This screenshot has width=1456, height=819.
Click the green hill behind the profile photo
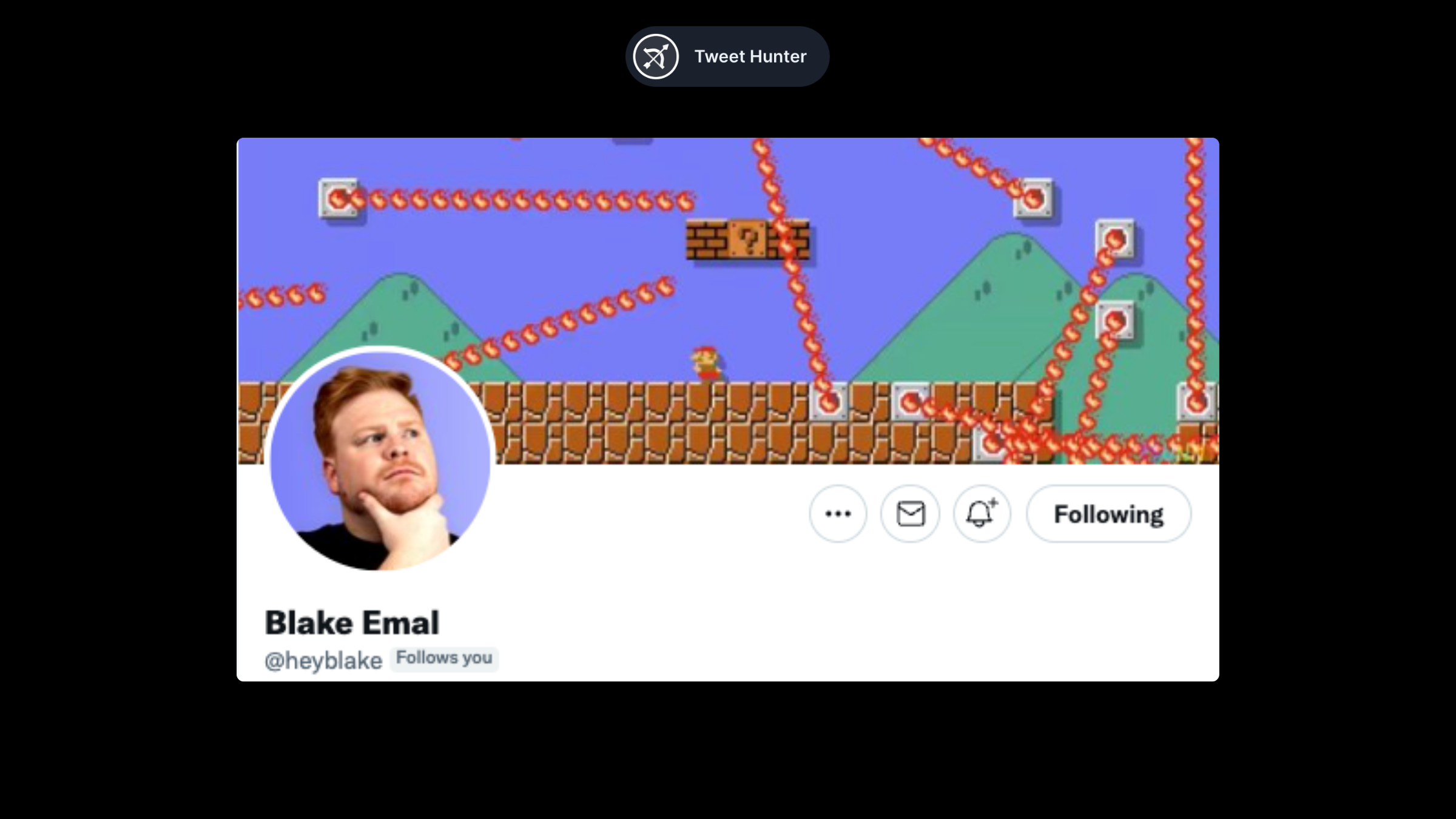point(397,309)
